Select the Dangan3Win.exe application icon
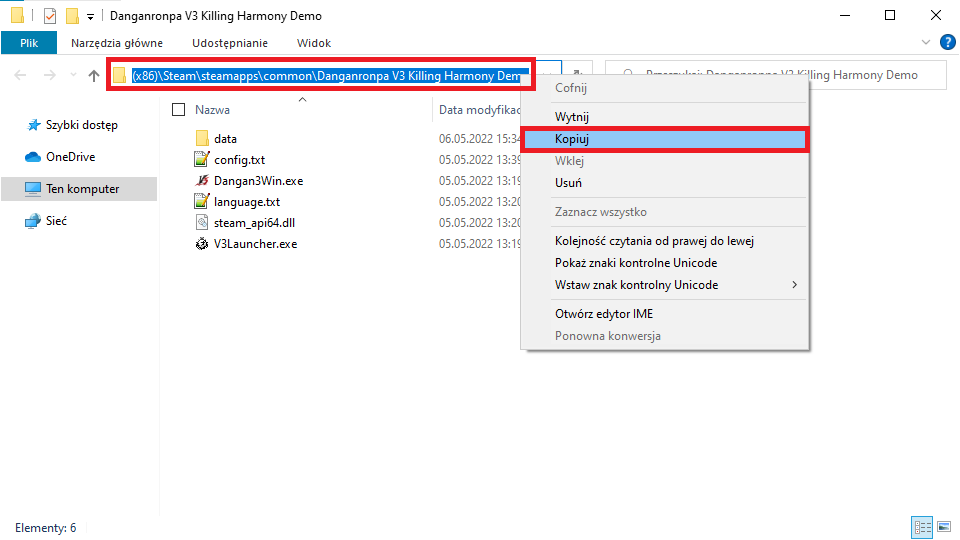 (201, 181)
